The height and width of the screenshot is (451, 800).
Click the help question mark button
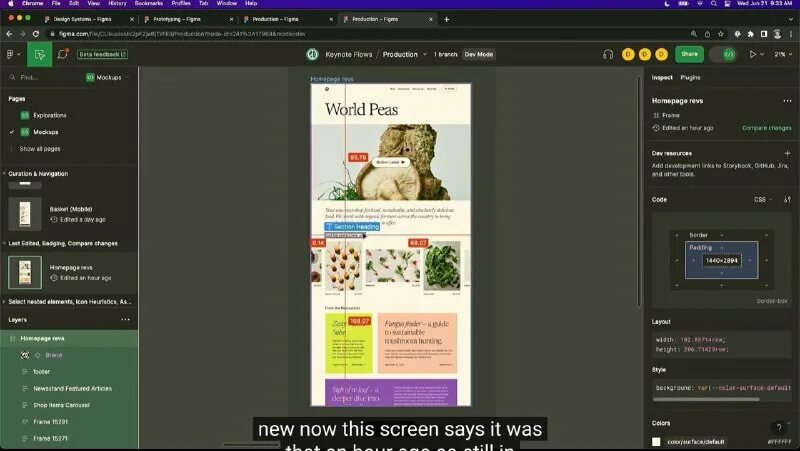coord(779,428)
